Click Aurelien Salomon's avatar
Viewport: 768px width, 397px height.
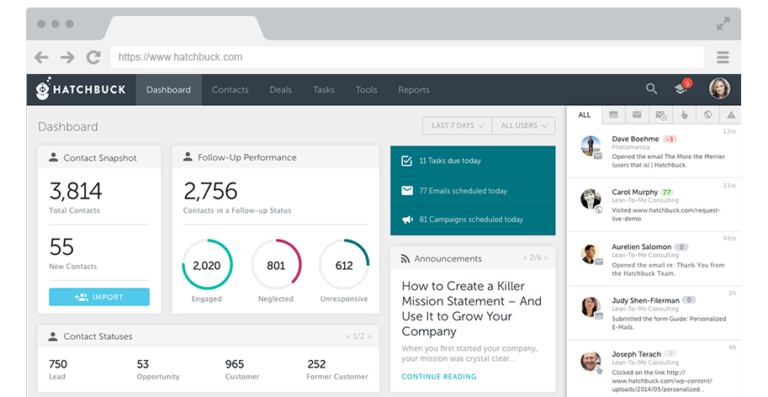point(591,254)
